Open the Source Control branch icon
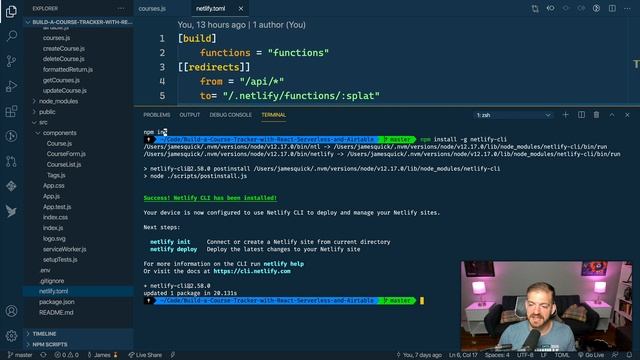640x360 pixels. pos(11,61)
